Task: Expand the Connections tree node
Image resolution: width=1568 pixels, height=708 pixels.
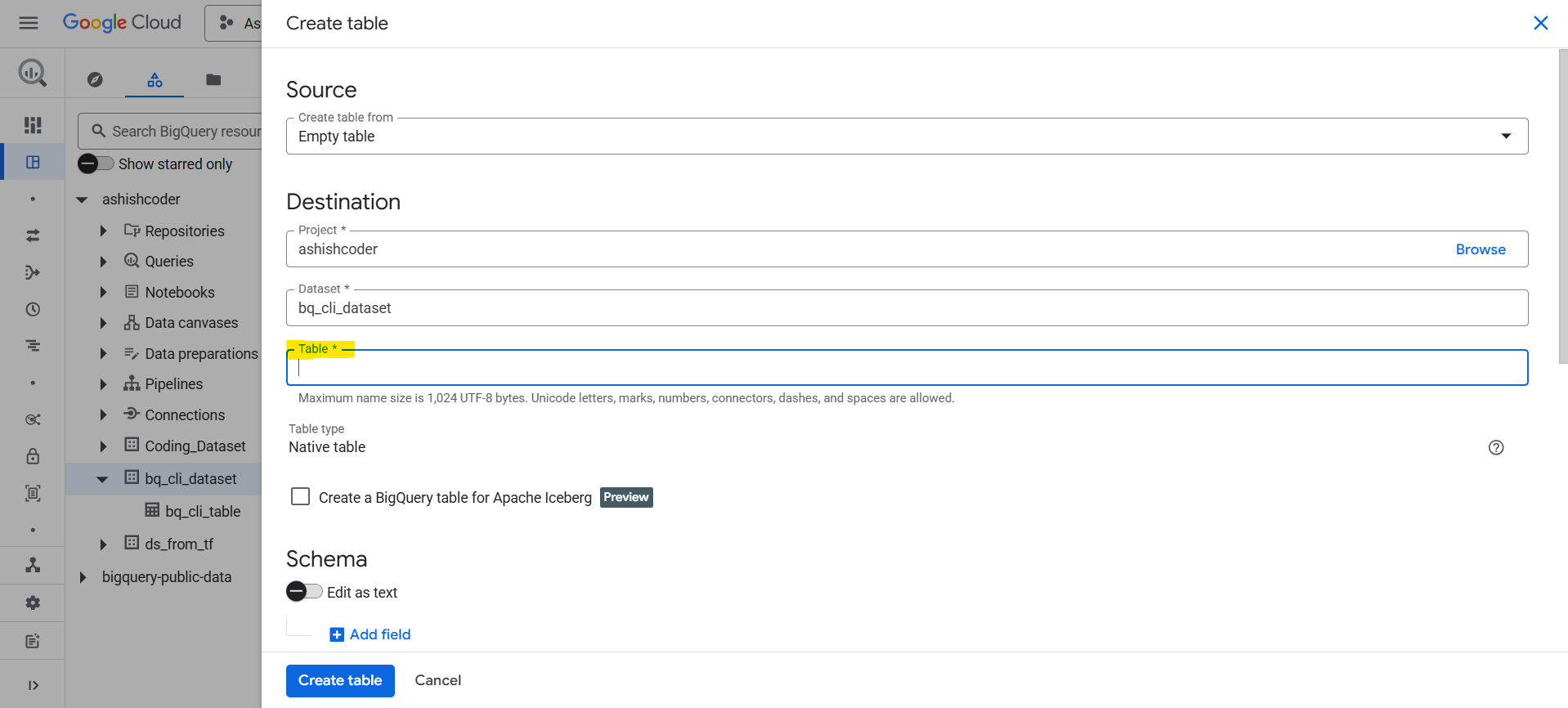Action: (103, 415)
